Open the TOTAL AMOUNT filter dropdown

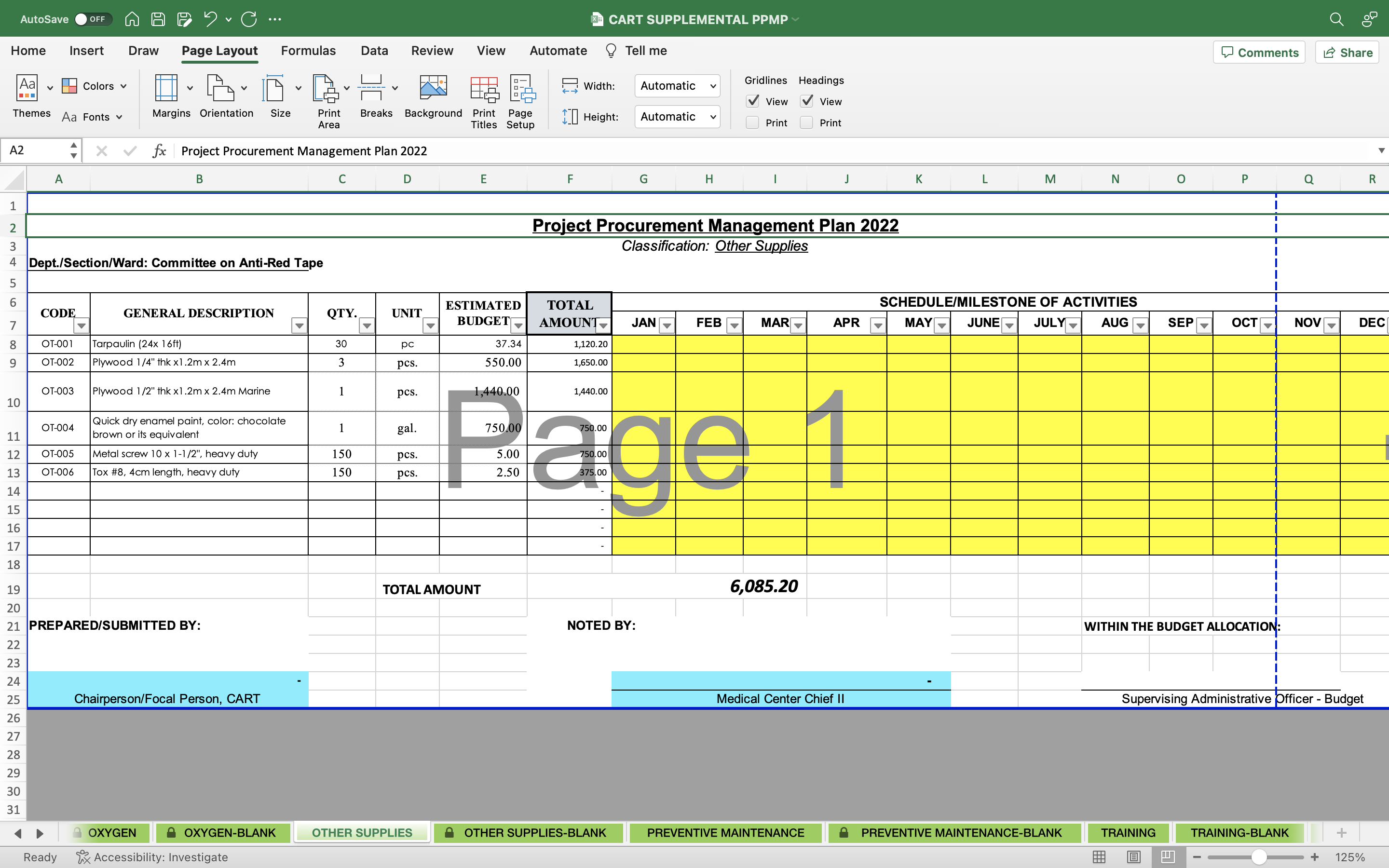pyautogui.click(x=603, y=326)
